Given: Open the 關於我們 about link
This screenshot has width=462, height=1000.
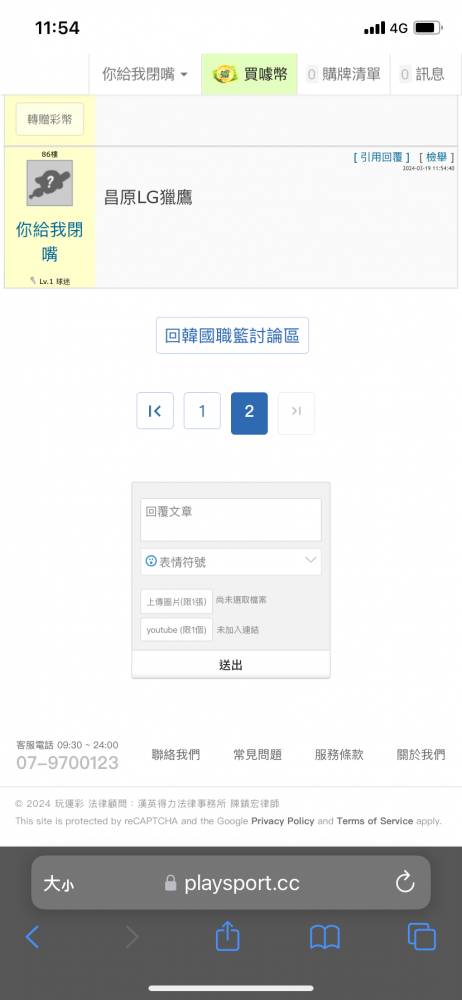Looking at the screenshot, I should click(x=421, y=755).
